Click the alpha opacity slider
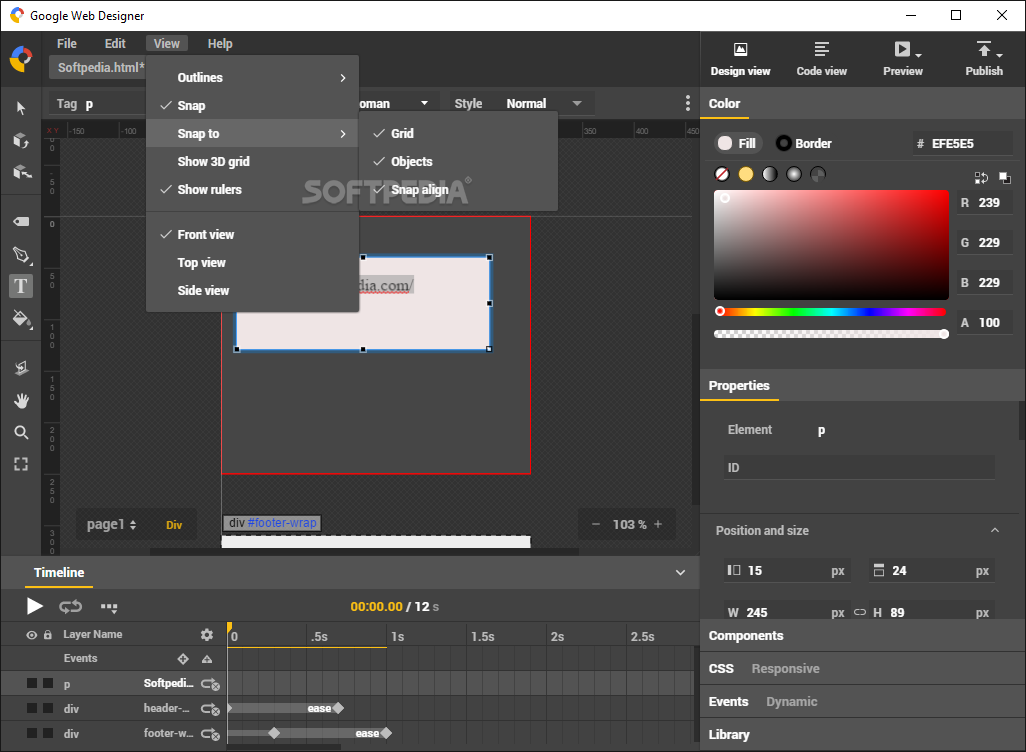Screen dimensions: 1026x752 point(831,334)
